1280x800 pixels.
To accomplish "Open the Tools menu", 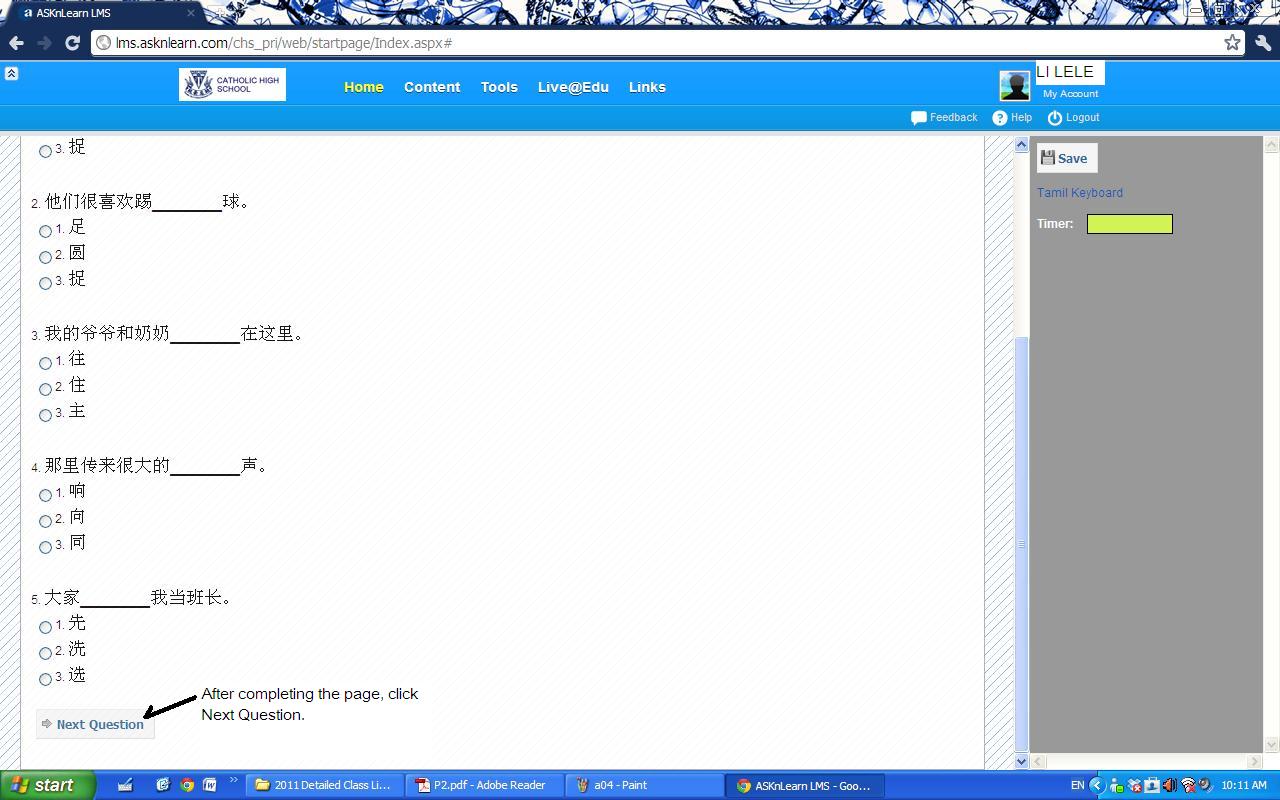I will (x=499, y=87).
